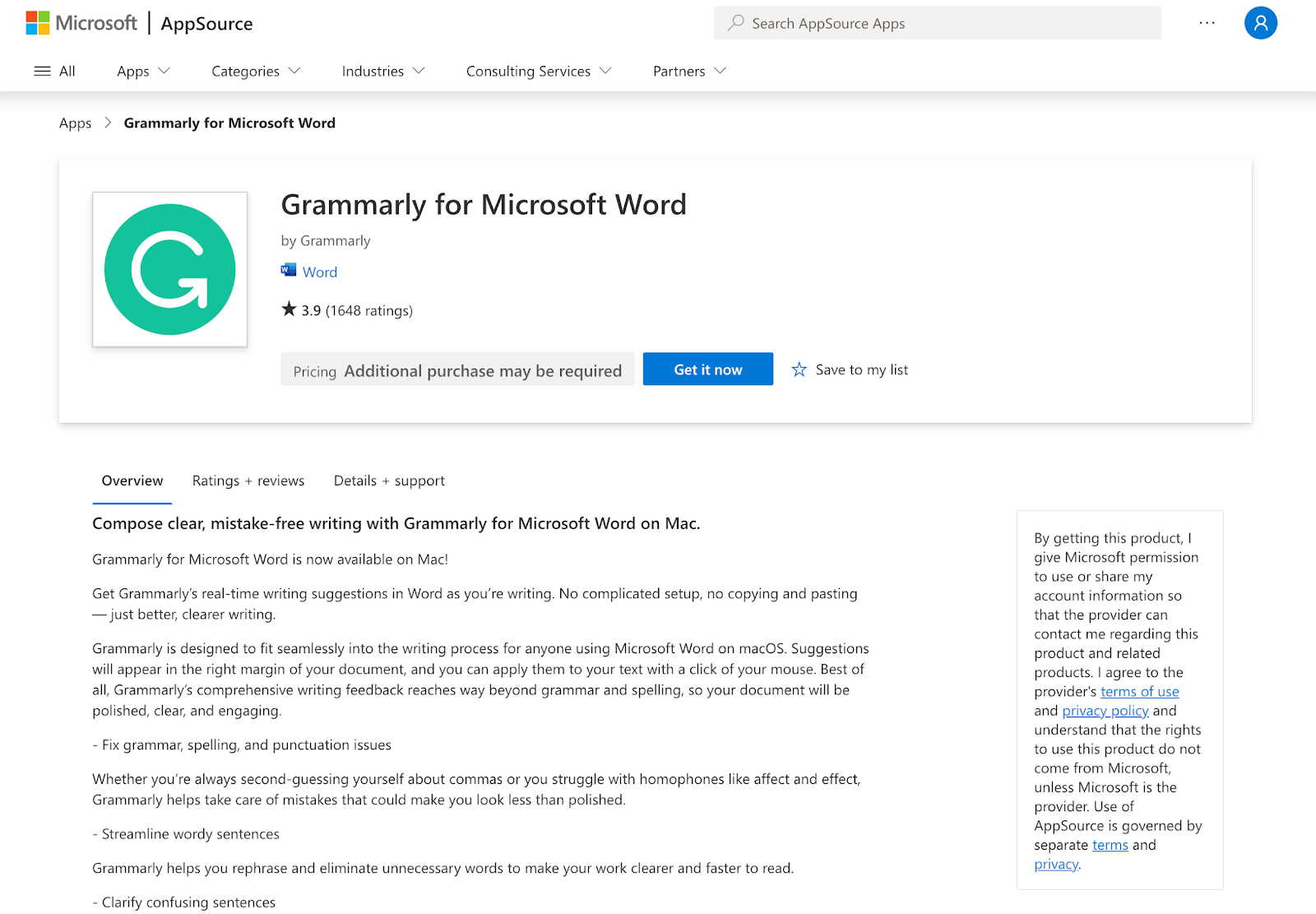Open the Word product link

click(x=320, y=272)
